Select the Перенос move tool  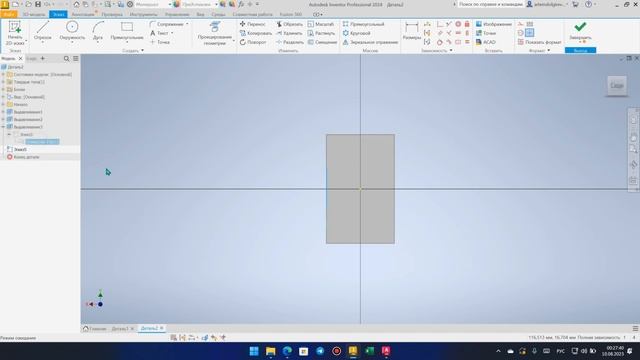point(253,24)
